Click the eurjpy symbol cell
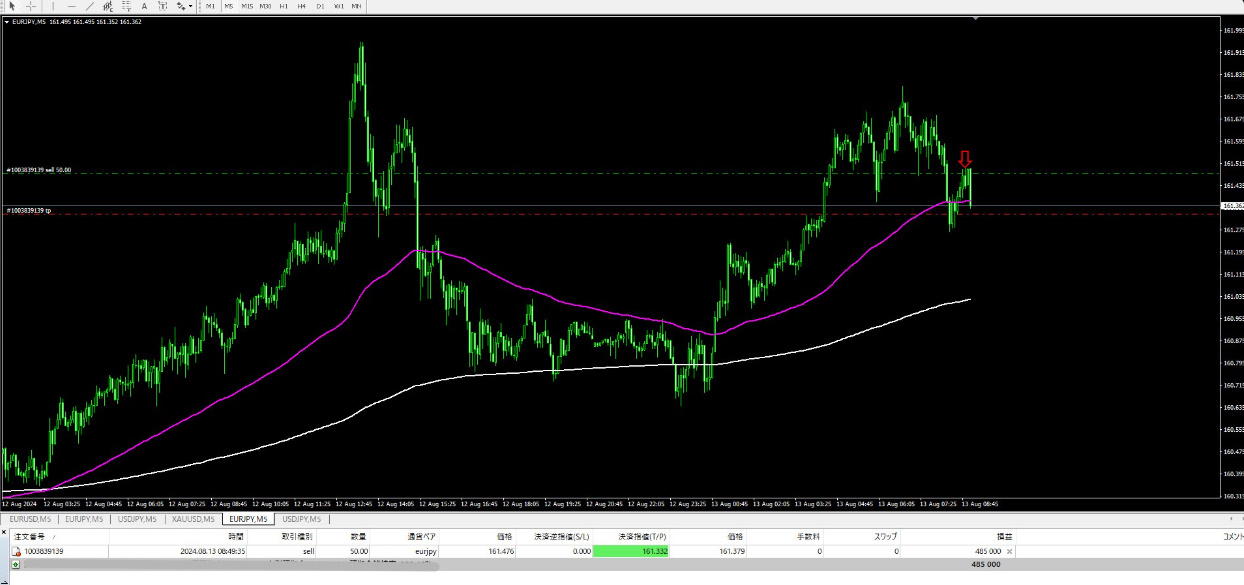Viewport: 1244px width, 585px height. 426,551
